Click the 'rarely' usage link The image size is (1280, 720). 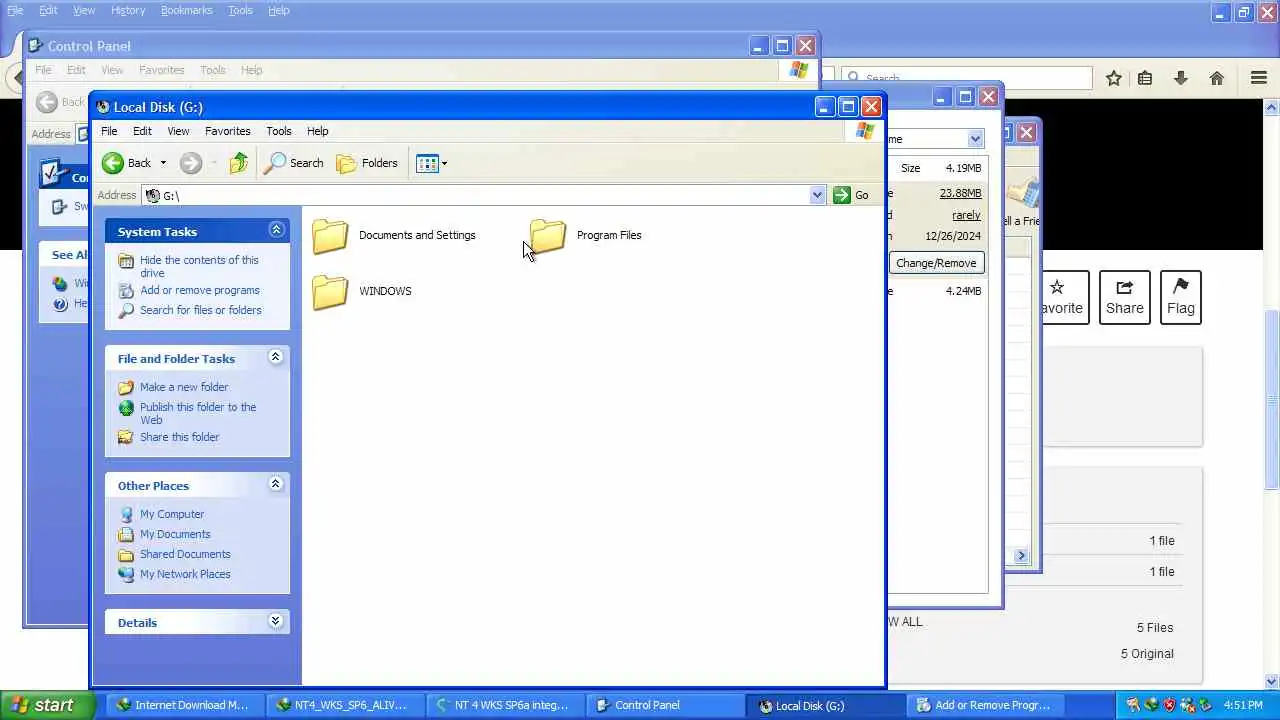click(x=966, y=215)
